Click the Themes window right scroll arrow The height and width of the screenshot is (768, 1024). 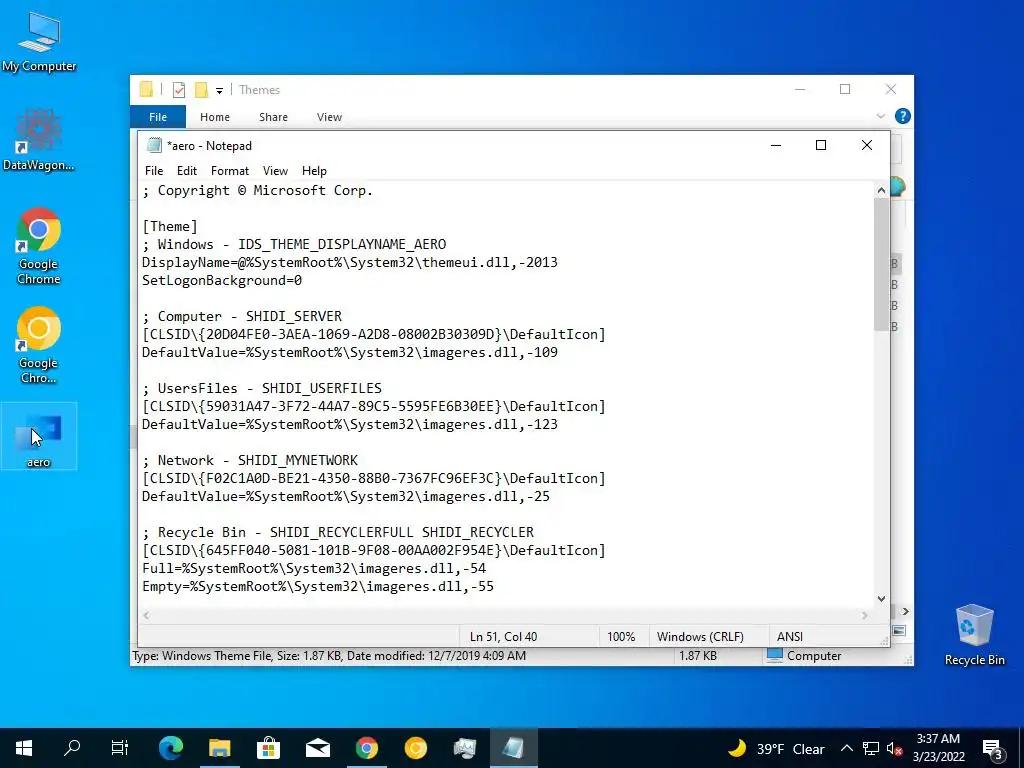click(x=906, y=611)
